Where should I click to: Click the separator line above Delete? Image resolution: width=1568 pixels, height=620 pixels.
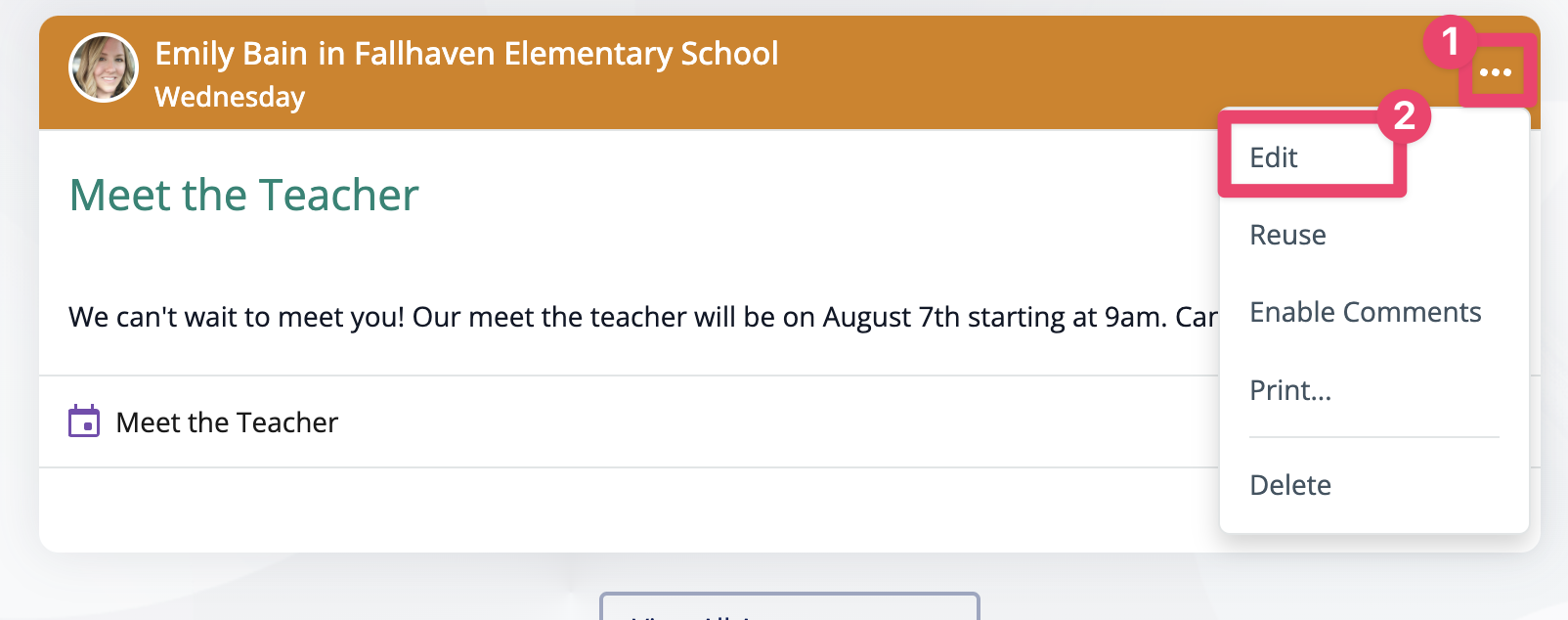coord(1374,437)
